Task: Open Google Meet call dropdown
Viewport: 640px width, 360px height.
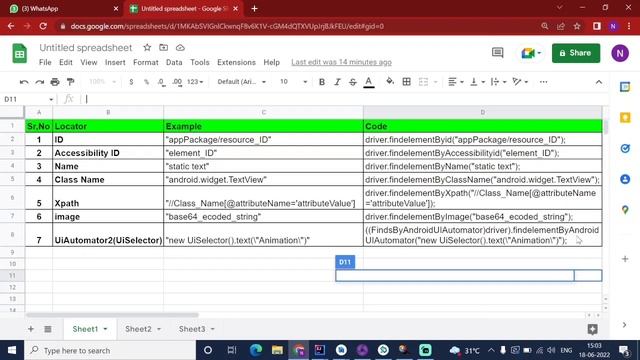Action: click(x=531, y=53)
